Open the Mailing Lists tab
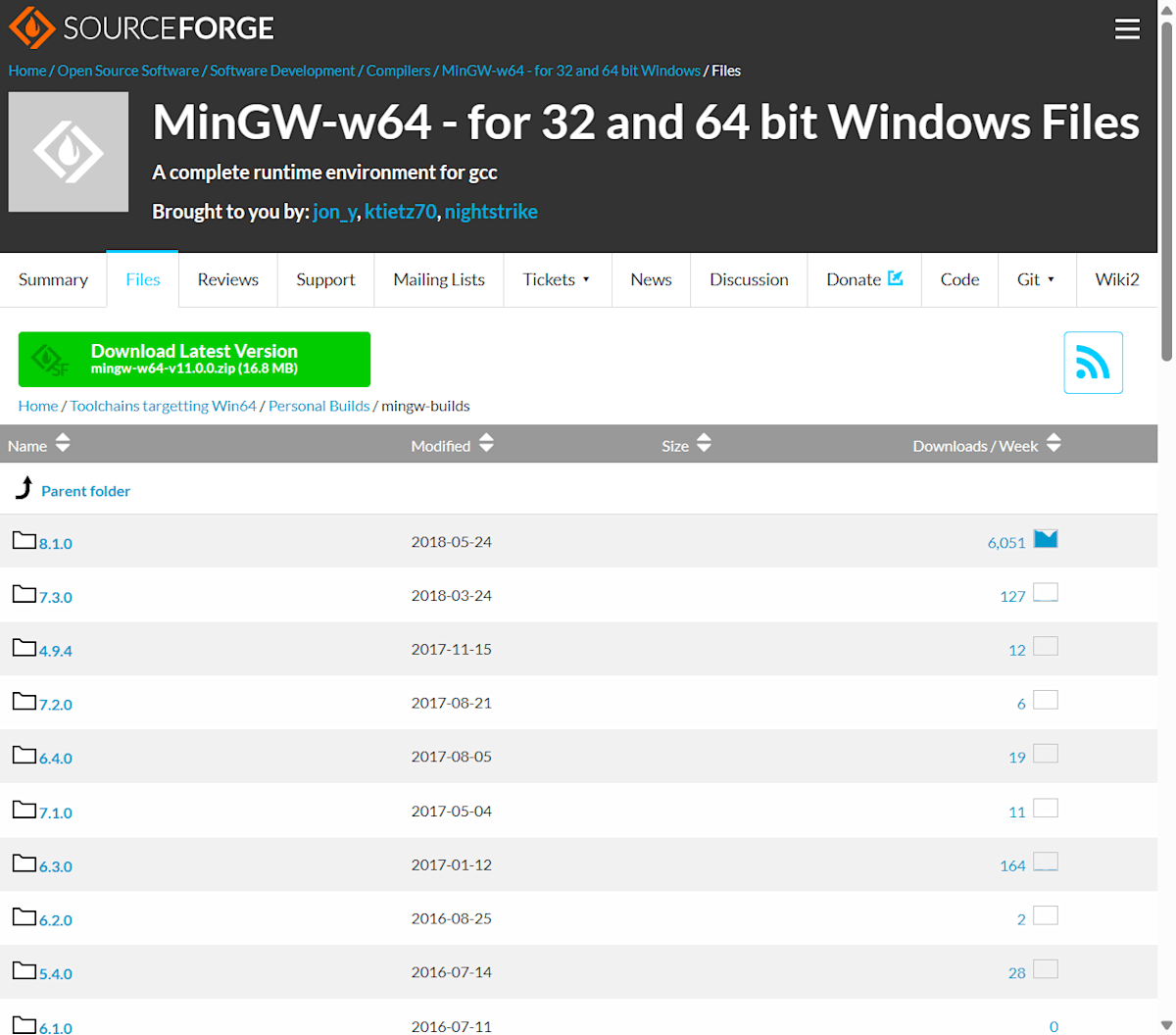The image size is (1176, 1035). tap(439, 279)
